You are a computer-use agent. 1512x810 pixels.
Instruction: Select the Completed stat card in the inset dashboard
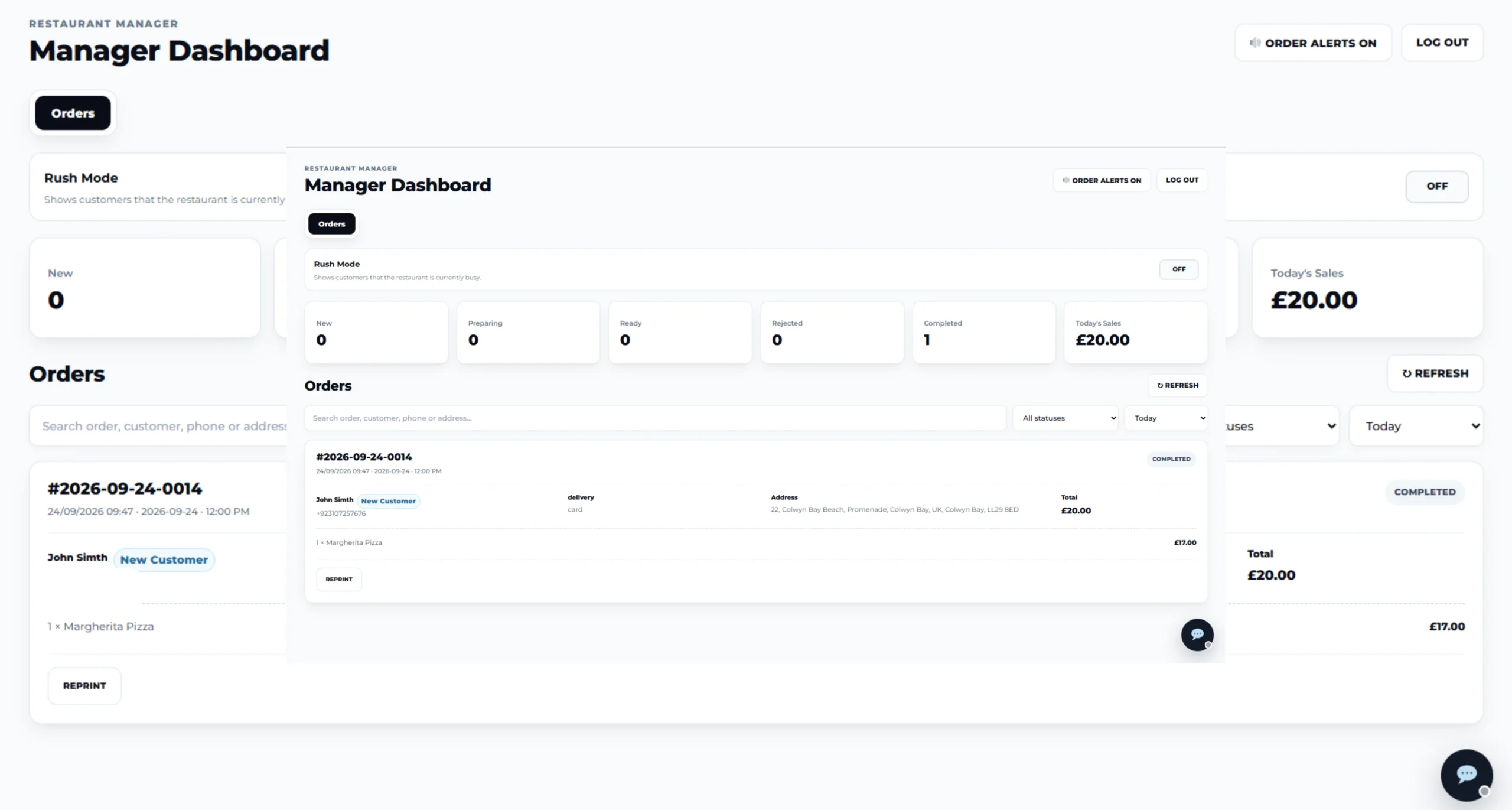(x=983, y=332)
